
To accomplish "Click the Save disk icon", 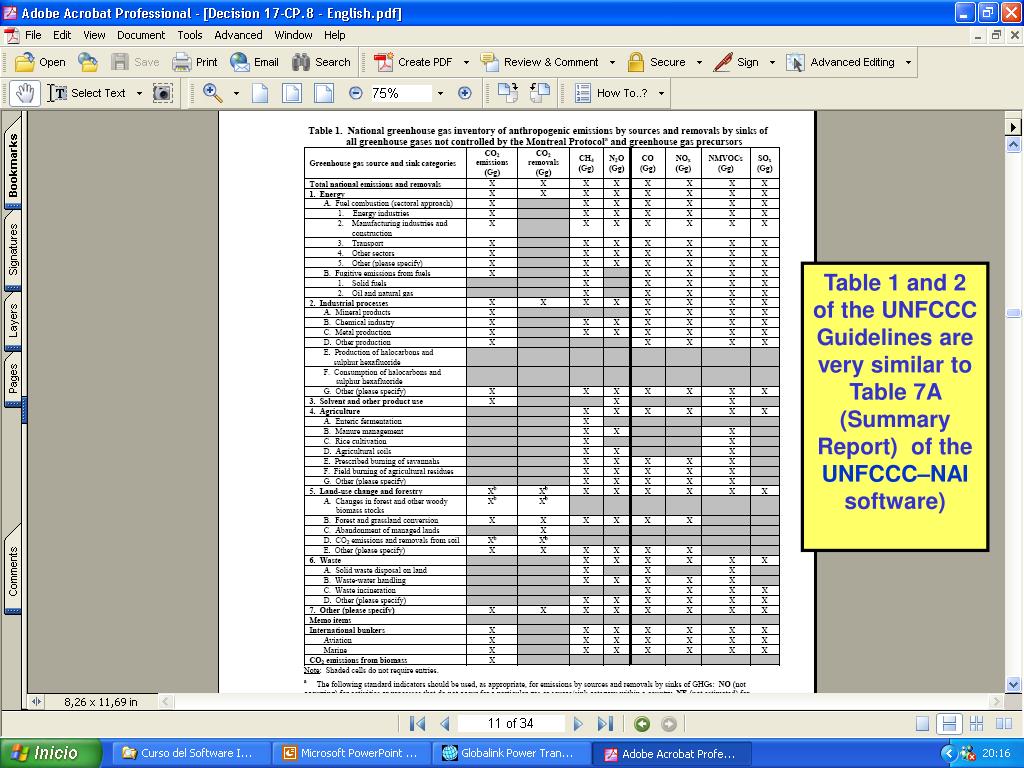I will coord(120,62).
